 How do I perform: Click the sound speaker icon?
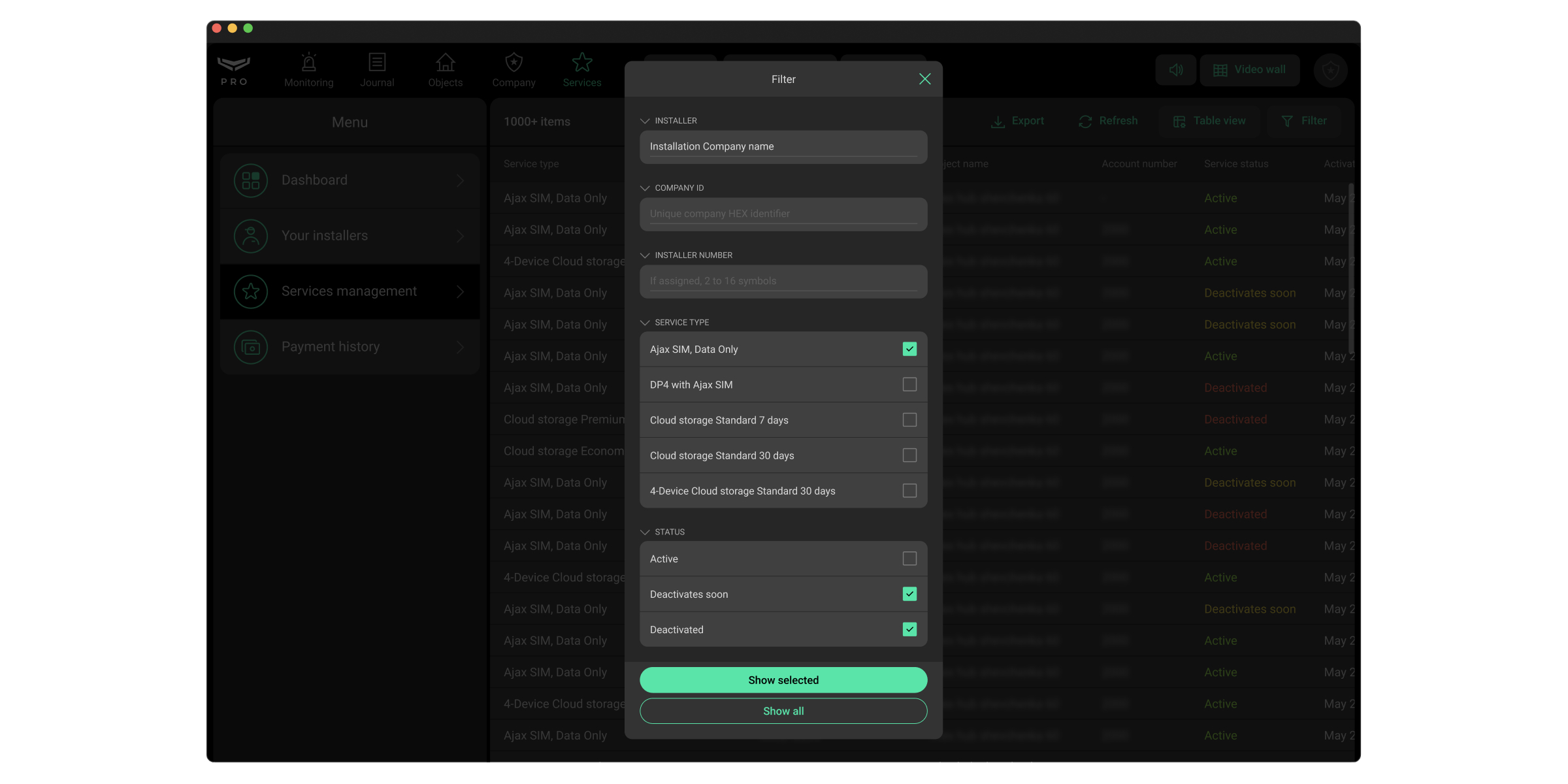pyautogui.click(x=1175, y=70)
